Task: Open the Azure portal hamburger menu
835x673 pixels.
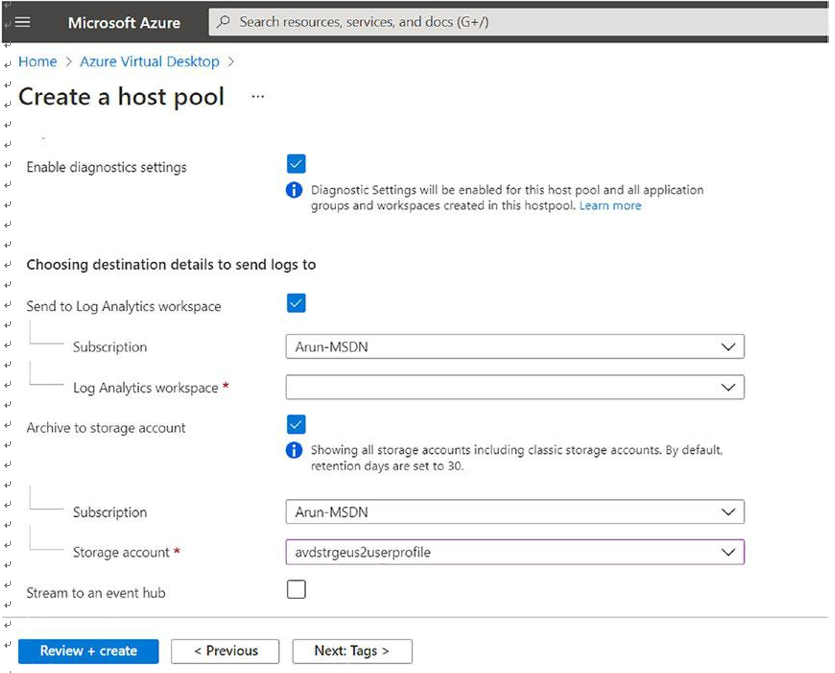Action: (23, 22)
